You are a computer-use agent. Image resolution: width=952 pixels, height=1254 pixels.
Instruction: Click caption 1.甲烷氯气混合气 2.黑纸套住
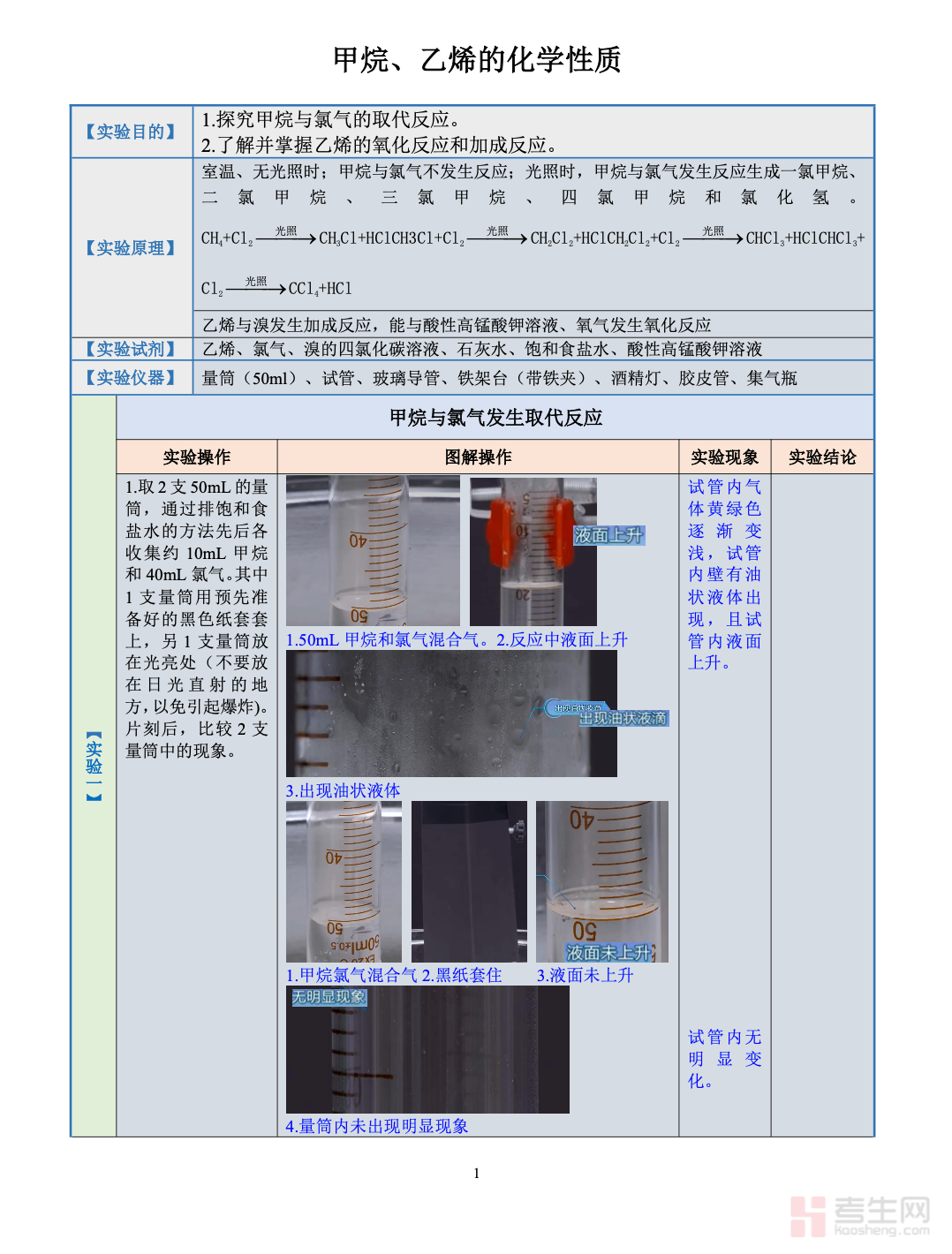tap(394, 975)
